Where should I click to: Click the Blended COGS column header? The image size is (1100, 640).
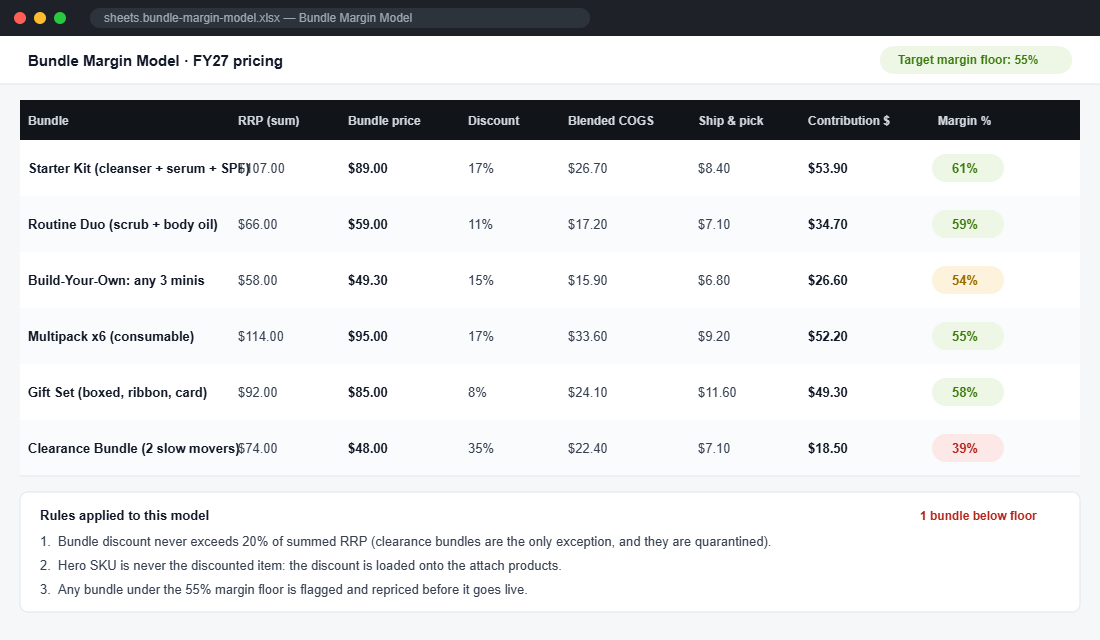tap(611, 121)
